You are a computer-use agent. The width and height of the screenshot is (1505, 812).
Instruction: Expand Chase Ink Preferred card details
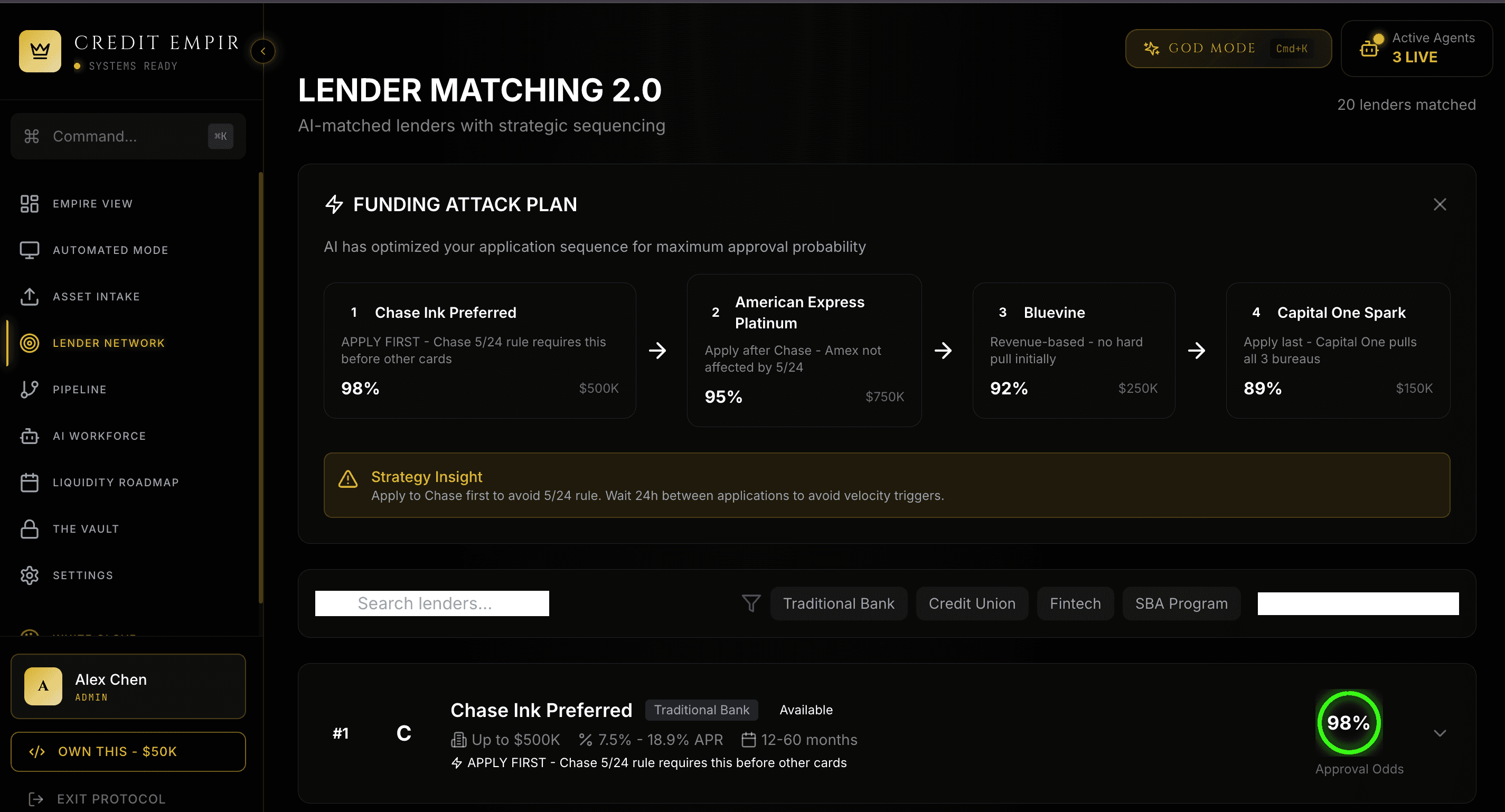coord(1440,734)
